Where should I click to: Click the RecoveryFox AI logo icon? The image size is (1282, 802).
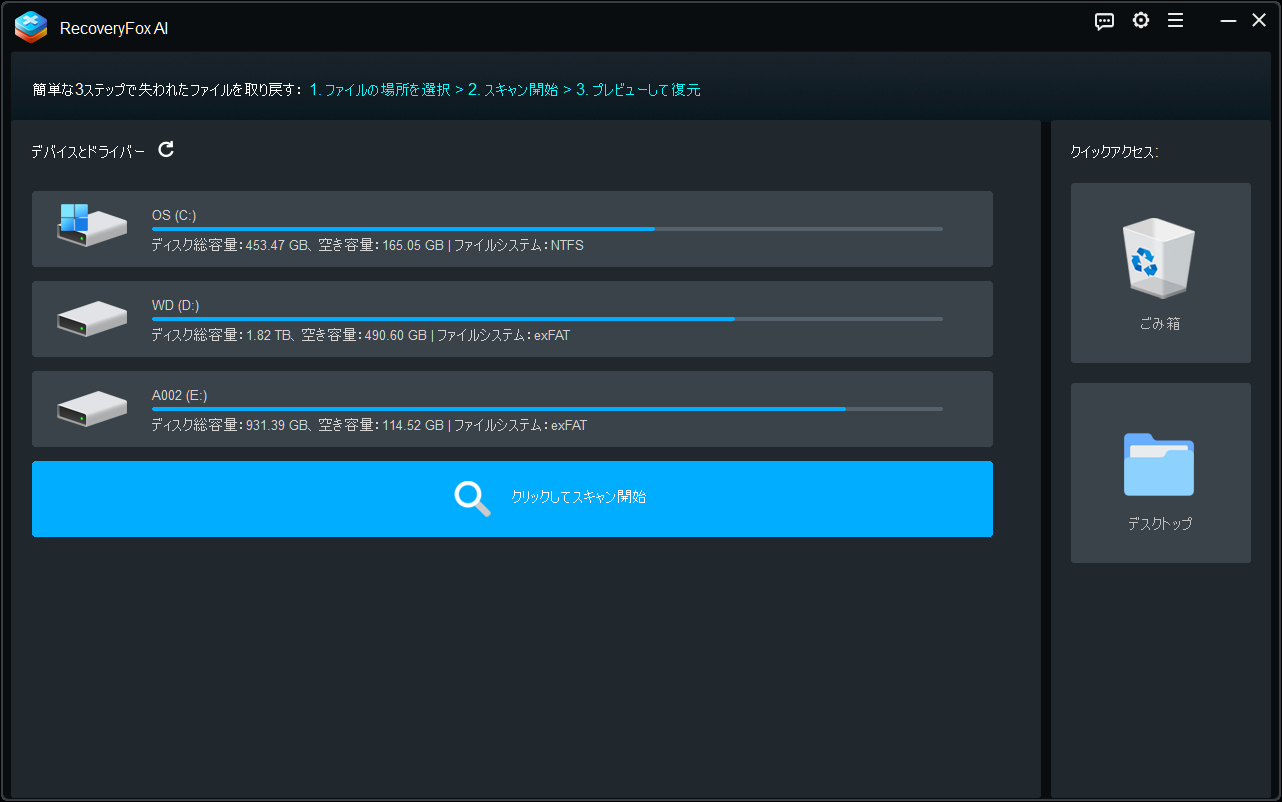(x=31, y=28)
